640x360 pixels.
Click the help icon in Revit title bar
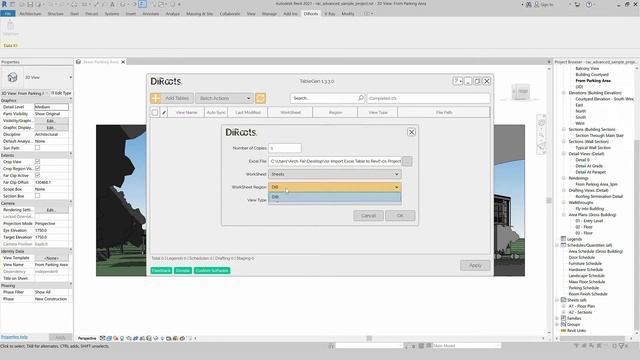point(589,4)
